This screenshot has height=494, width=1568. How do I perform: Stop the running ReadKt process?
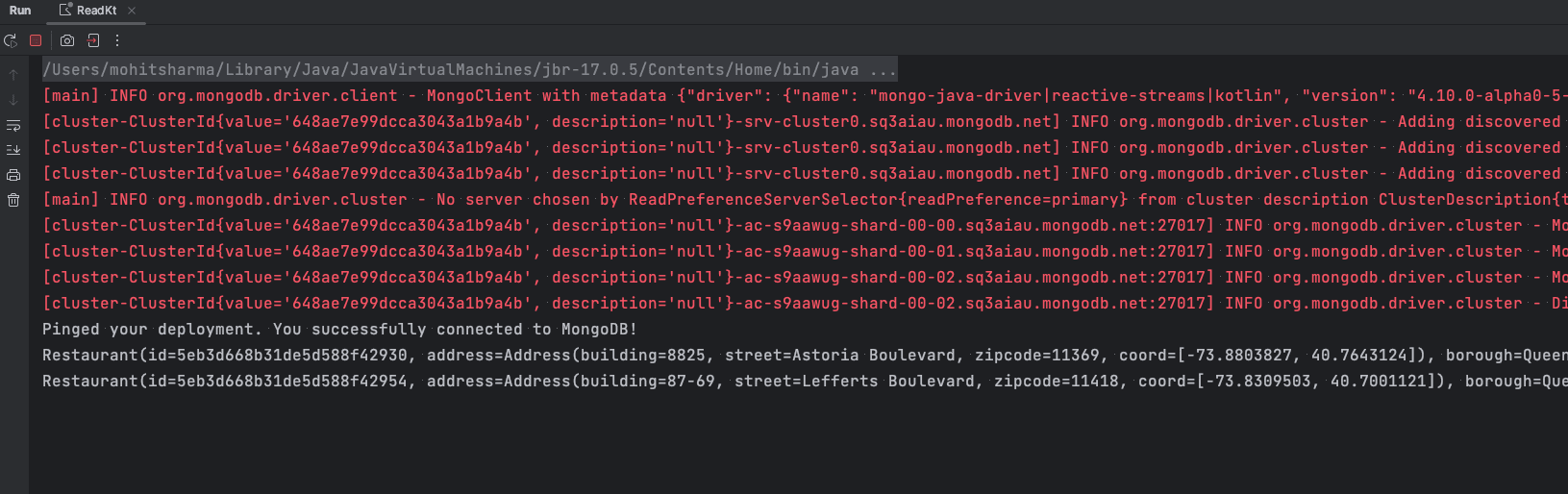(x=36, y=40)
